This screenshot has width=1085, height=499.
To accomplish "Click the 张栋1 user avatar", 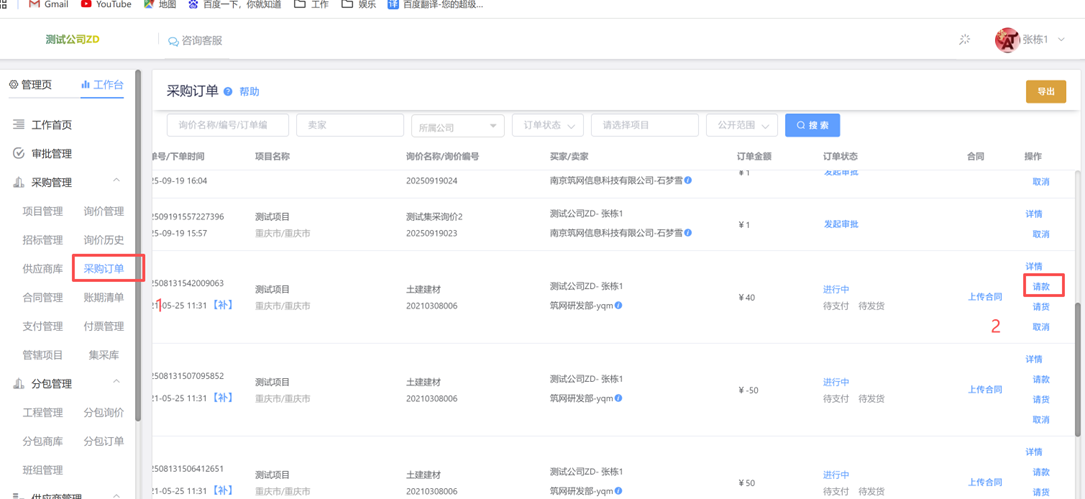I will (x=1006, y=40).
